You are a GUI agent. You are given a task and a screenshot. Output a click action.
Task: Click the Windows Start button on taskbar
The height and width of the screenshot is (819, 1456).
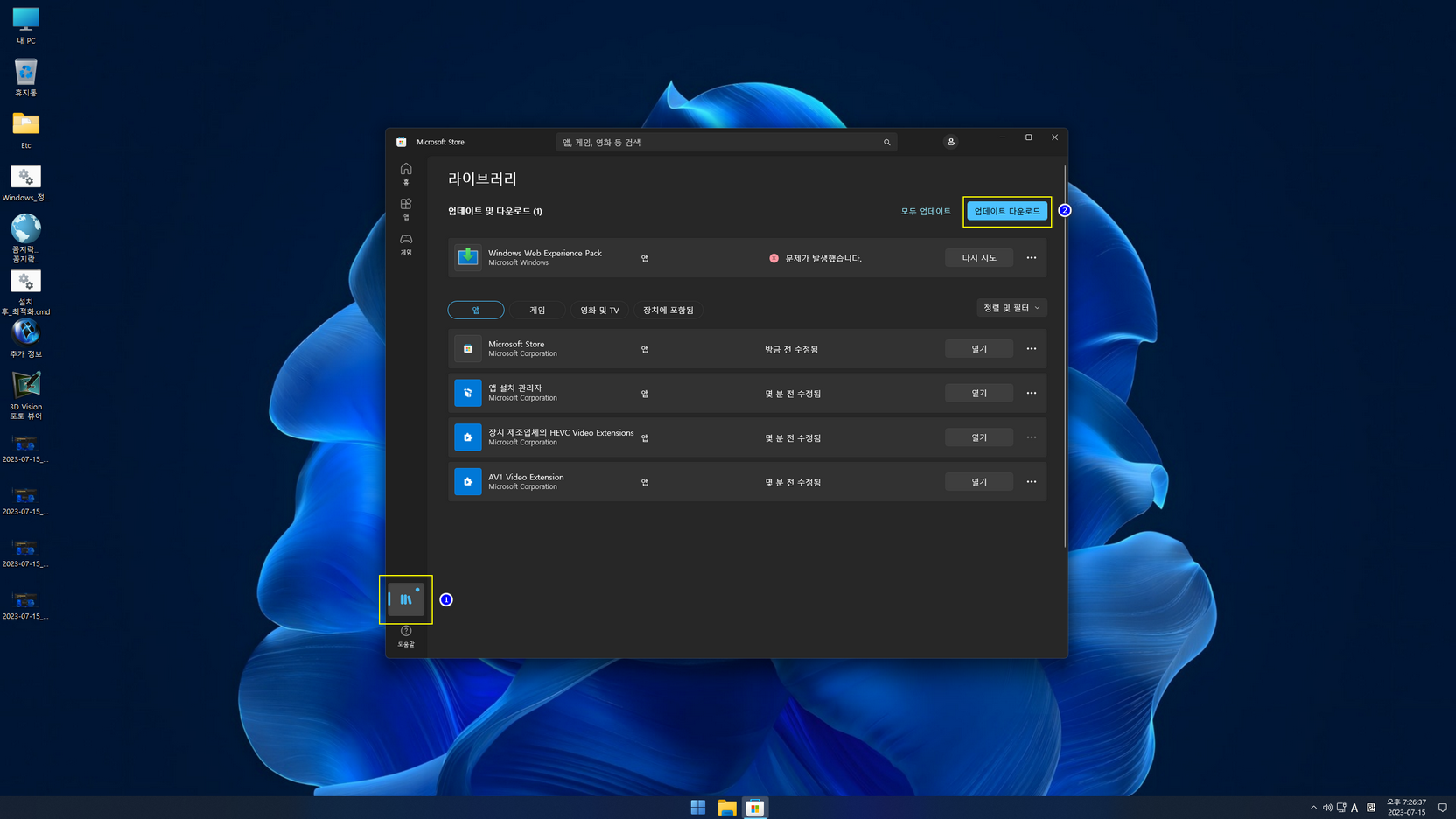698,808
